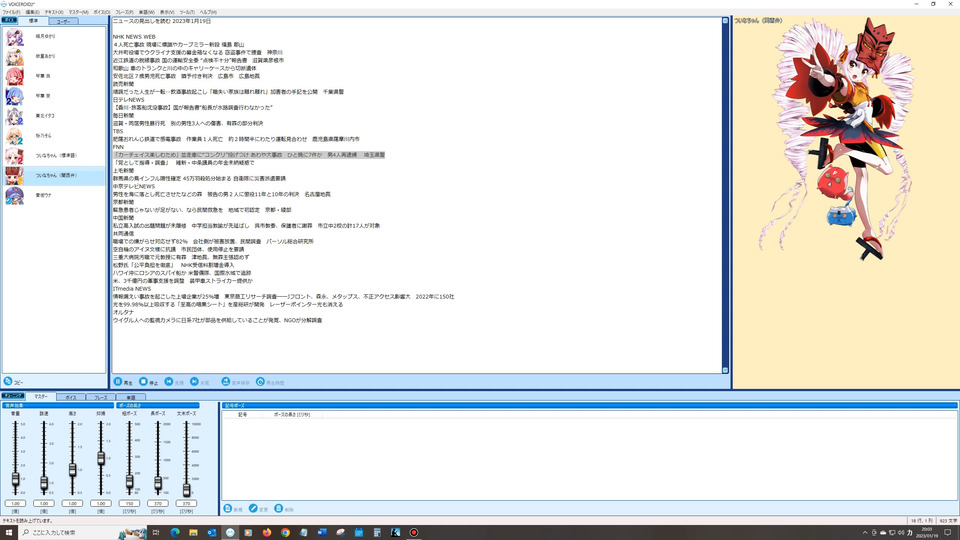This screenshot has width=960, height=540.
Task: Click the 停止 (stop) button
Action: point(149,382)
